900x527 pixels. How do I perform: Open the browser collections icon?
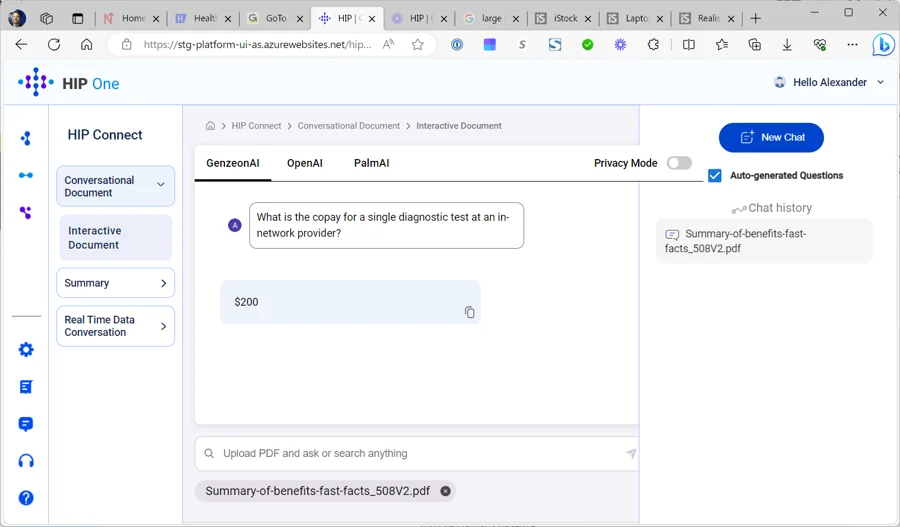coord(754,44)
